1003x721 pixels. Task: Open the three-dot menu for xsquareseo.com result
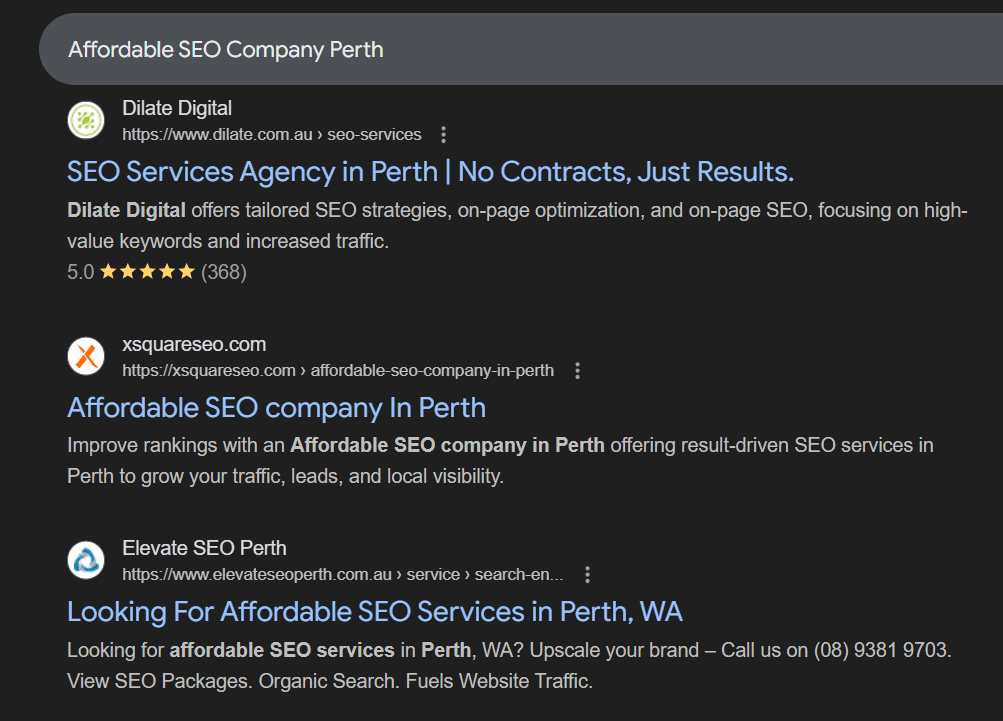[x=577, y=369]
